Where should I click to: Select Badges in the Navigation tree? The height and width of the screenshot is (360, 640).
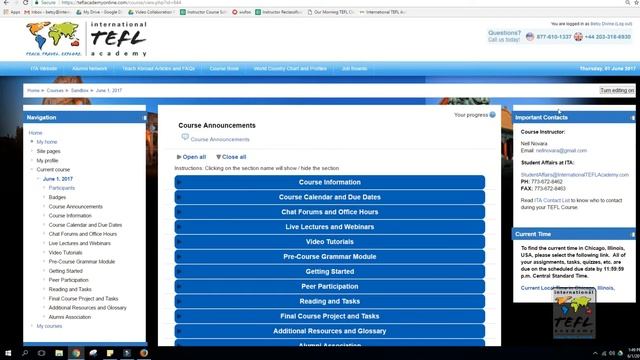pyautogui.click(x=57, y=197)
